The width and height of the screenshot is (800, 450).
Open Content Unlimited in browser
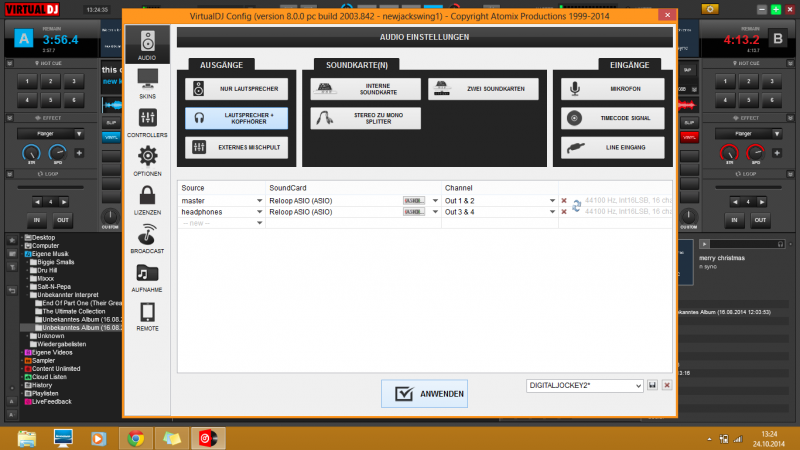(x=56, y=369)
